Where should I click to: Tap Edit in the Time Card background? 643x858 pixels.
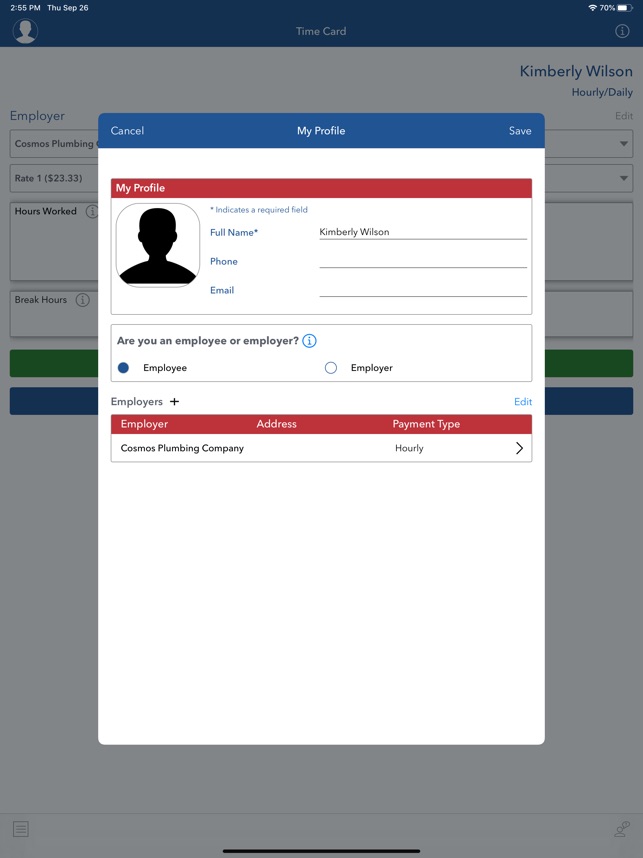click(x=624, y=116)
